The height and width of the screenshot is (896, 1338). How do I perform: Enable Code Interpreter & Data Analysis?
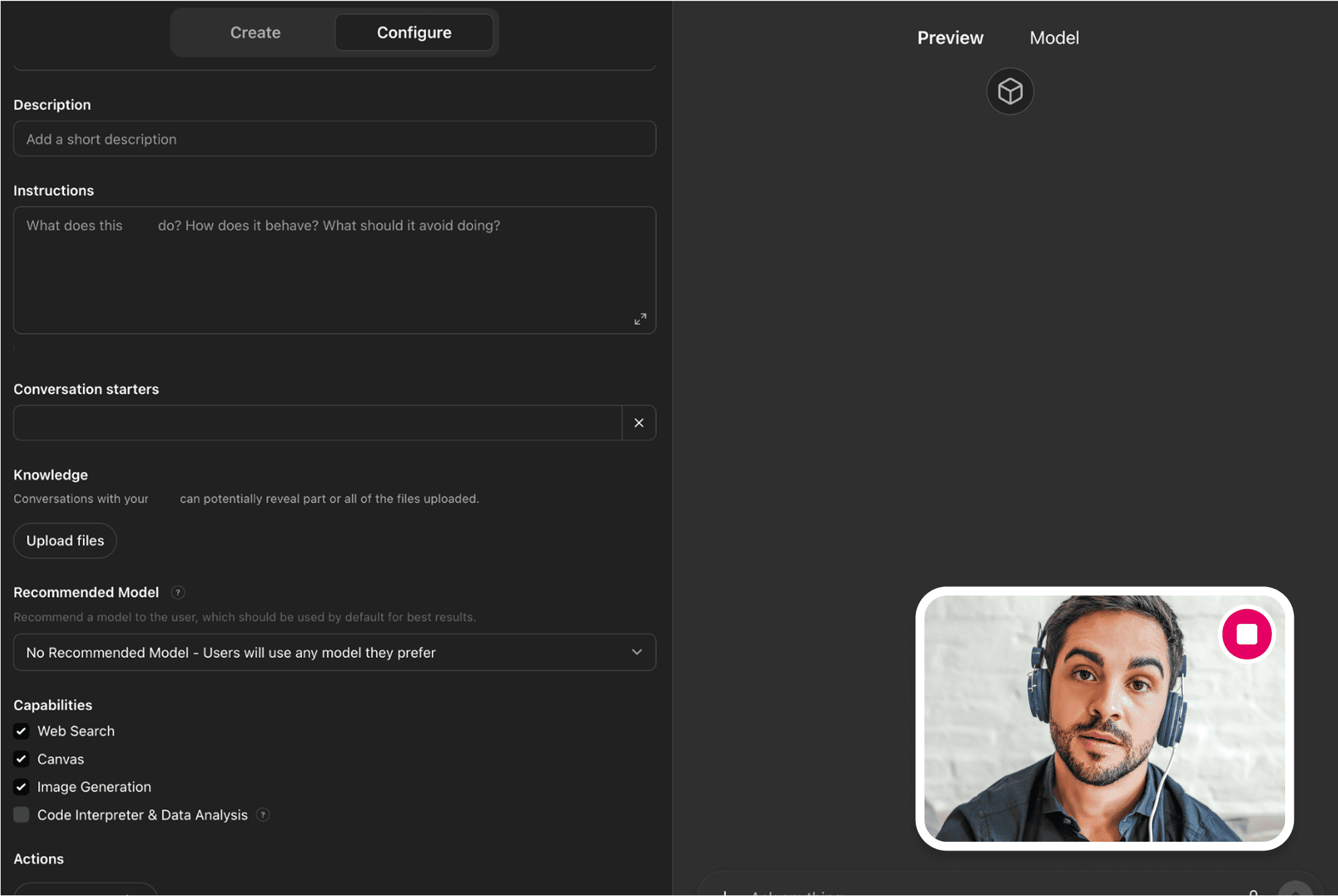21,814
